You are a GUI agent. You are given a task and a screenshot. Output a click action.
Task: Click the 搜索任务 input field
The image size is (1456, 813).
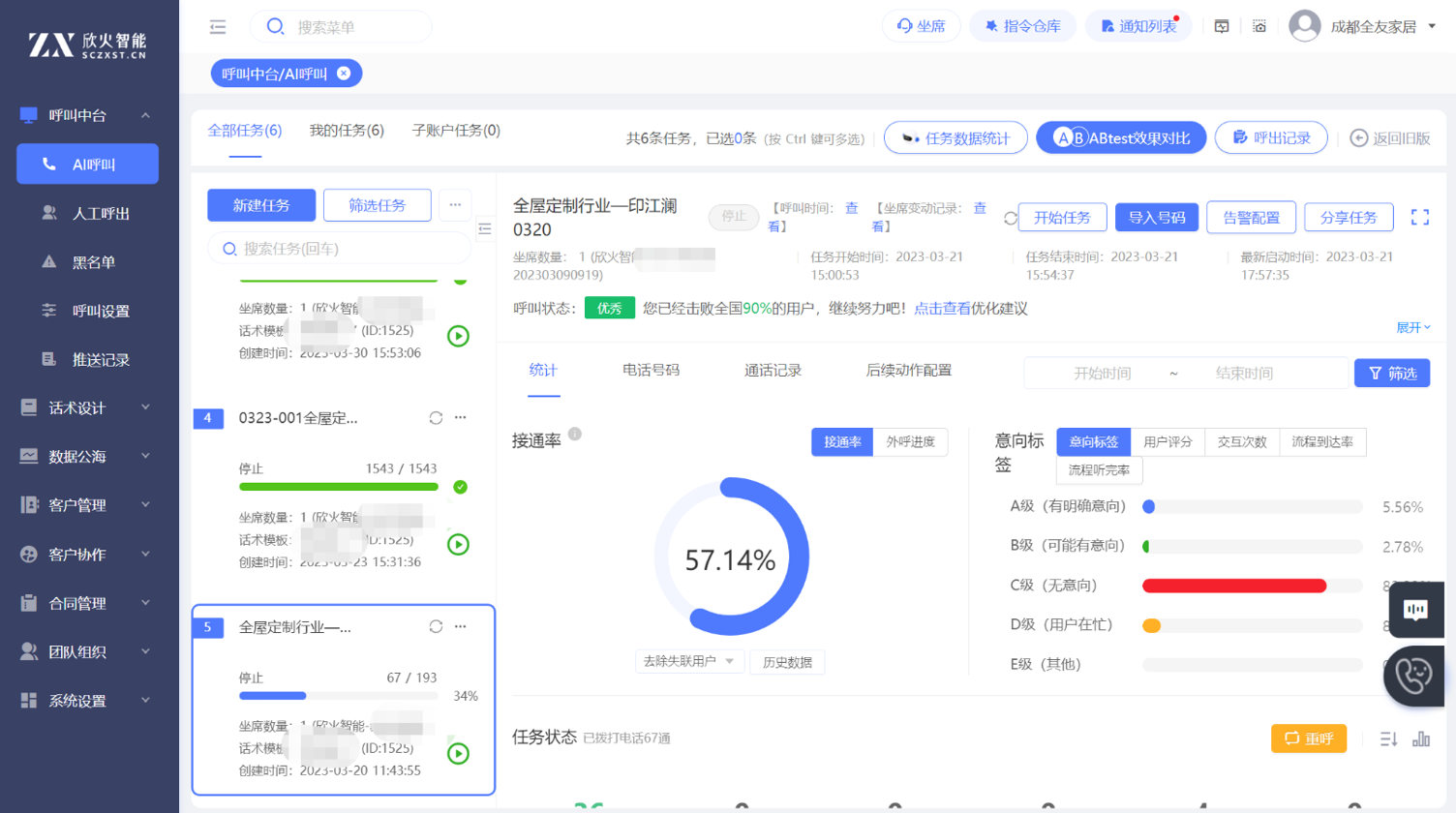click(x=339, y=249)
